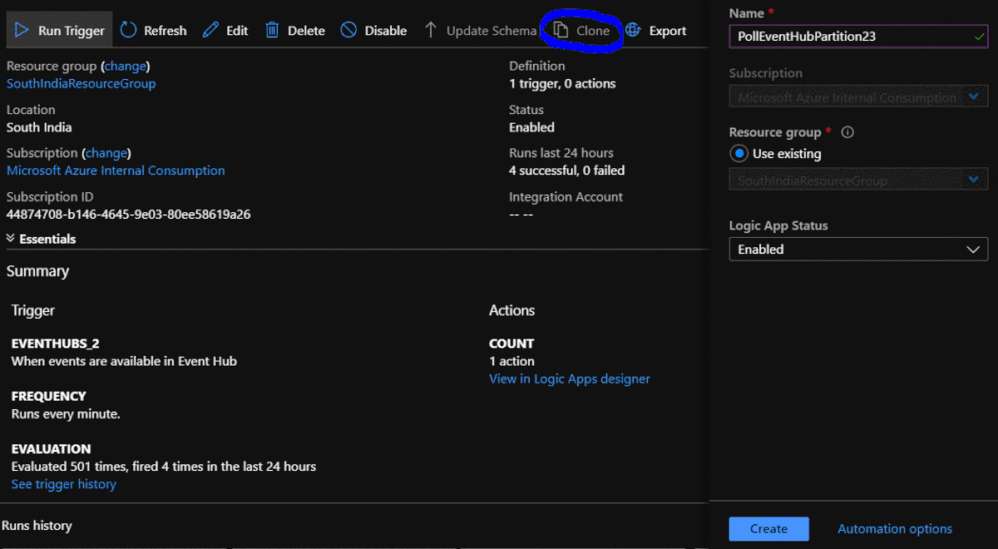Click the Run Trigger toolbar label
The height and width of the screenshot is (549, 998).
pyautogui.click(x=71, y=31)
